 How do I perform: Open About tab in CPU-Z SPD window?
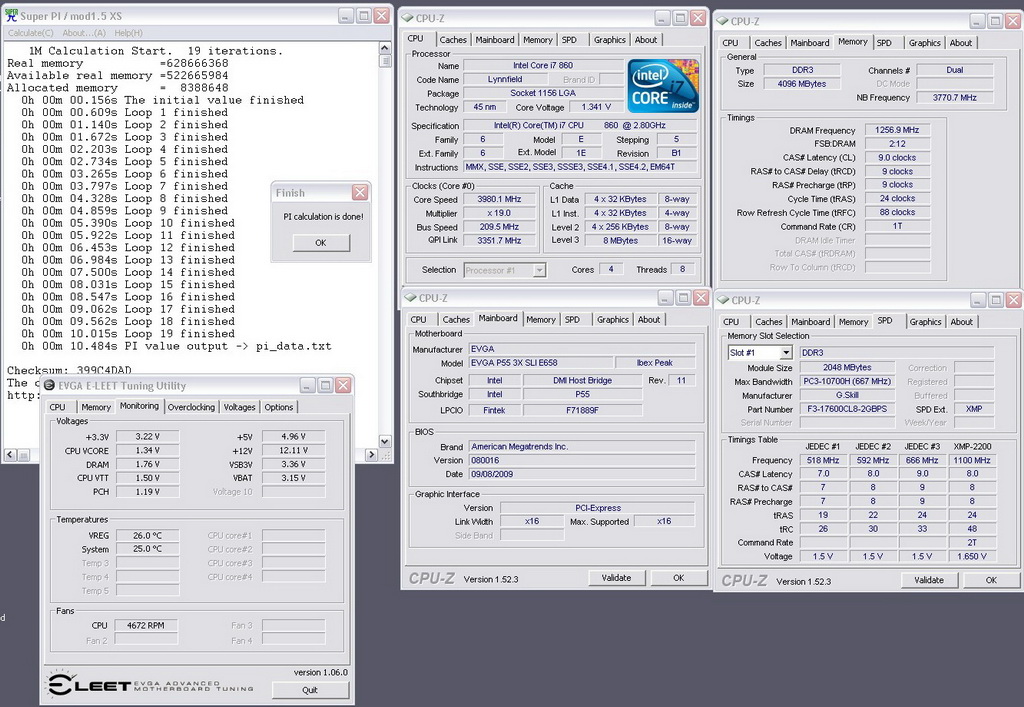pyautogui.click(x=961, y=322)
